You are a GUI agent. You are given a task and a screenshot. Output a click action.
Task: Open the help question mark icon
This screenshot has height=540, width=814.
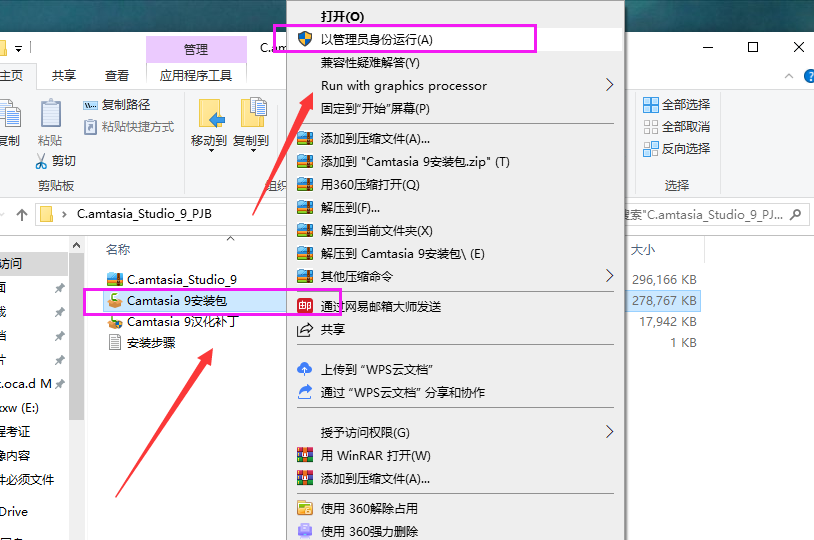(x=809, y=76)
